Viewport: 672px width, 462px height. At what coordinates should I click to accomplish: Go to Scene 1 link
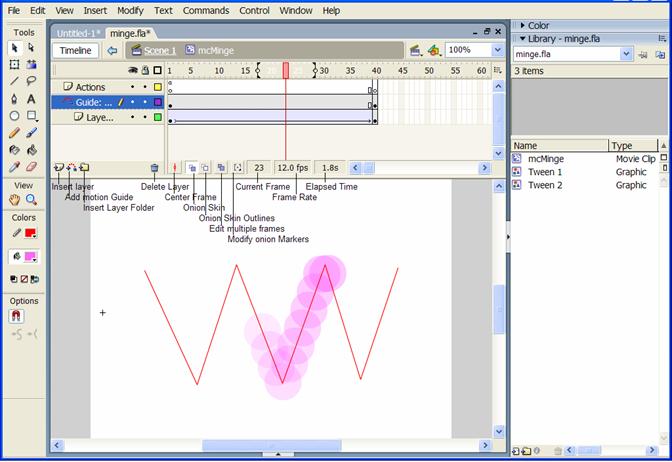pos(160,50)
